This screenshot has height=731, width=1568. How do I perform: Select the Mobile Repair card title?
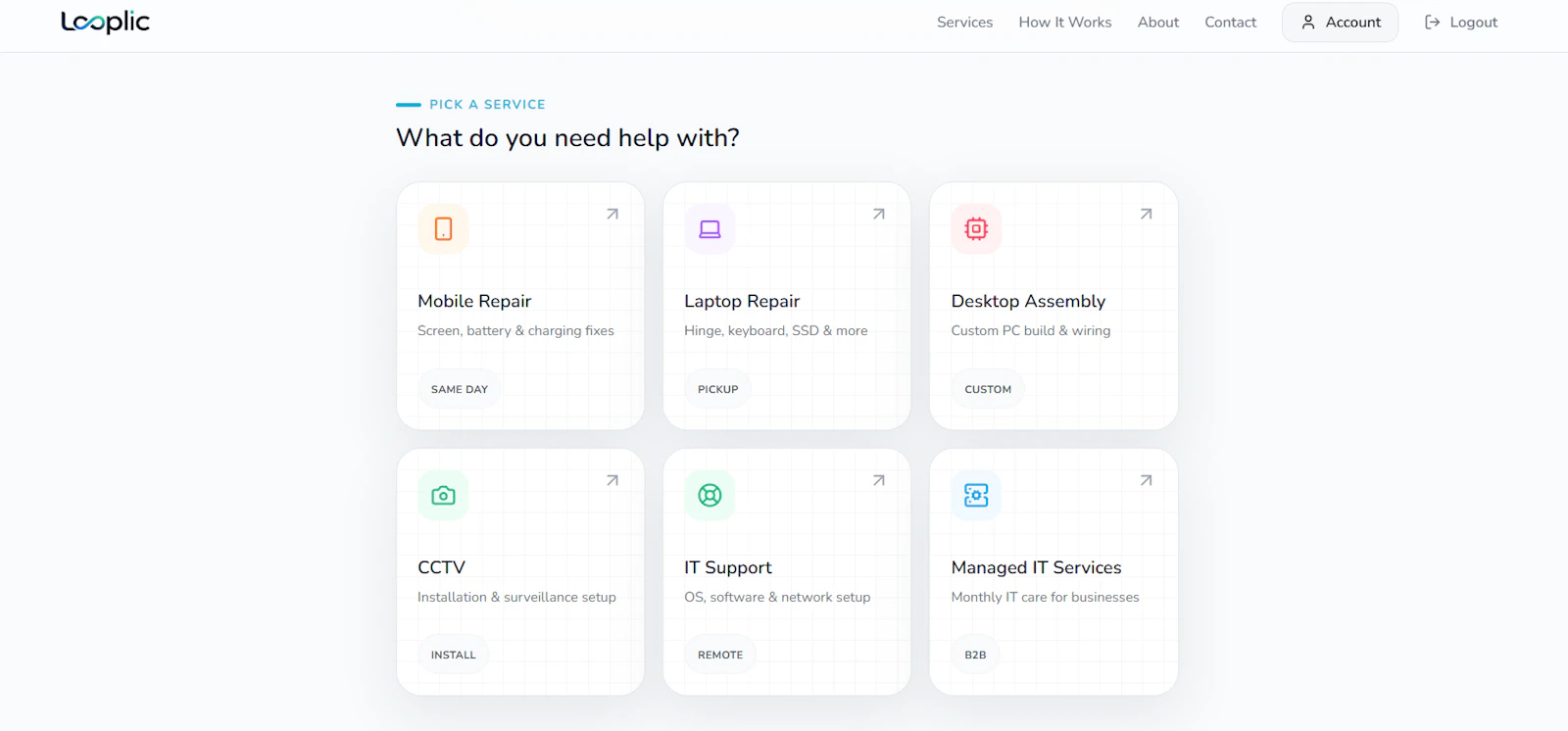474,301
